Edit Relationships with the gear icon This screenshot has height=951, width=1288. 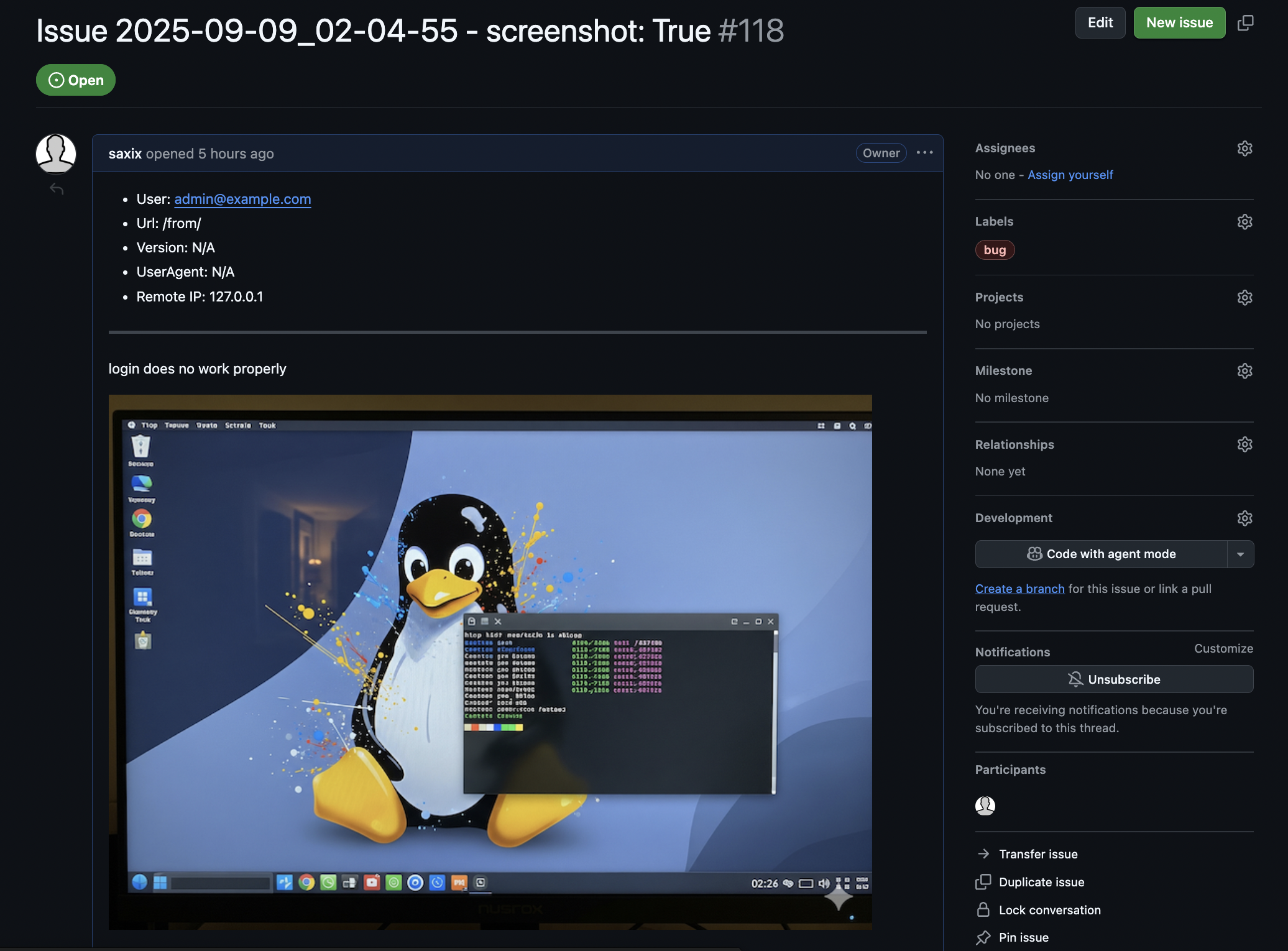pos(1244,444)
